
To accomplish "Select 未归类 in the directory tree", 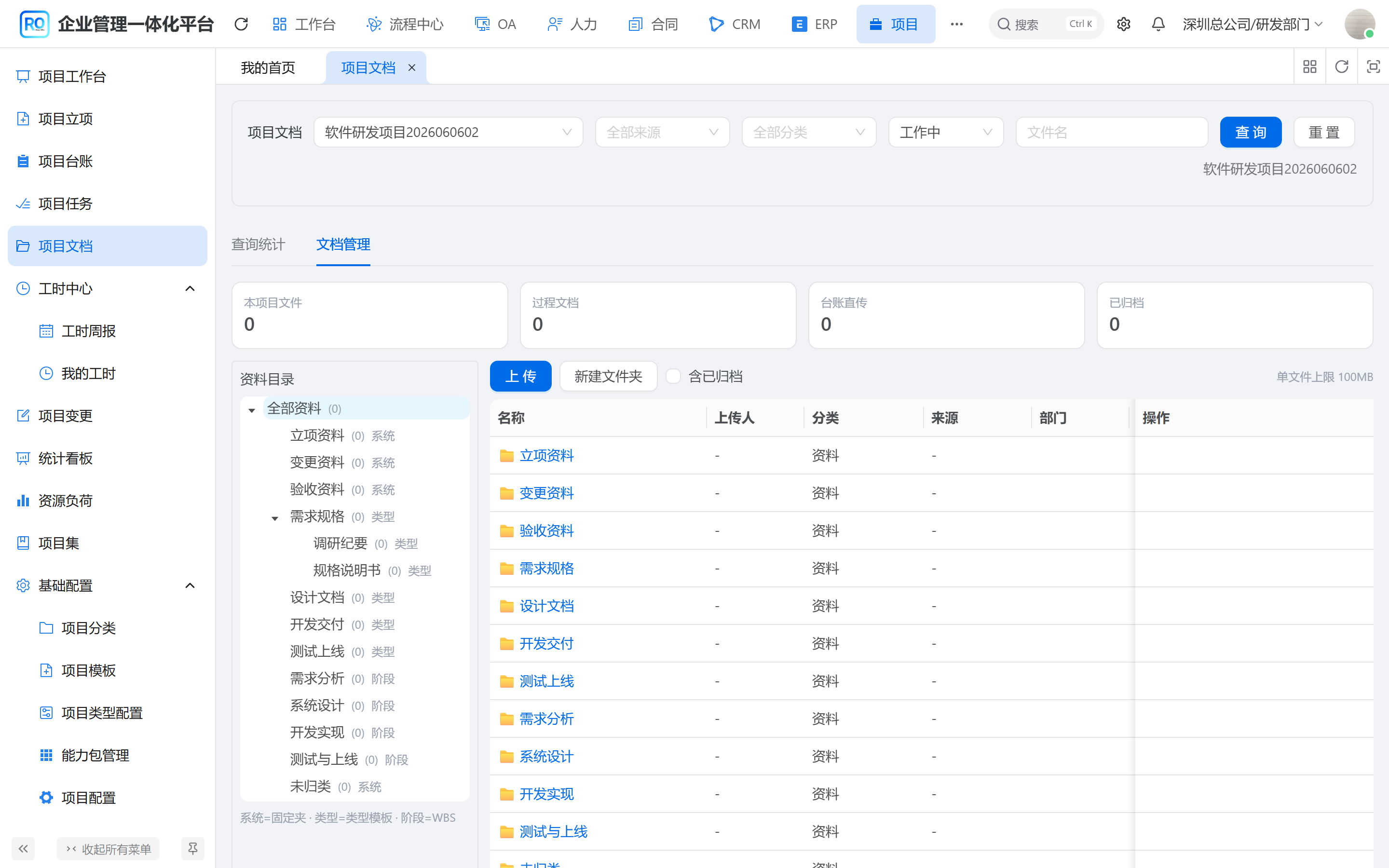I will [310, 787].
